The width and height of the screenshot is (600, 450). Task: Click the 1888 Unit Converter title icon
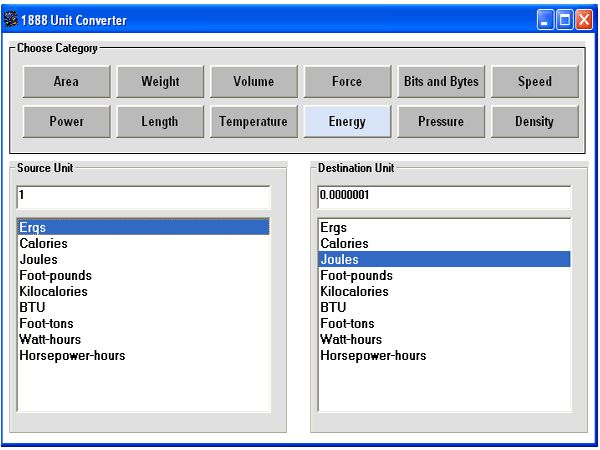(x=11, y=20)
